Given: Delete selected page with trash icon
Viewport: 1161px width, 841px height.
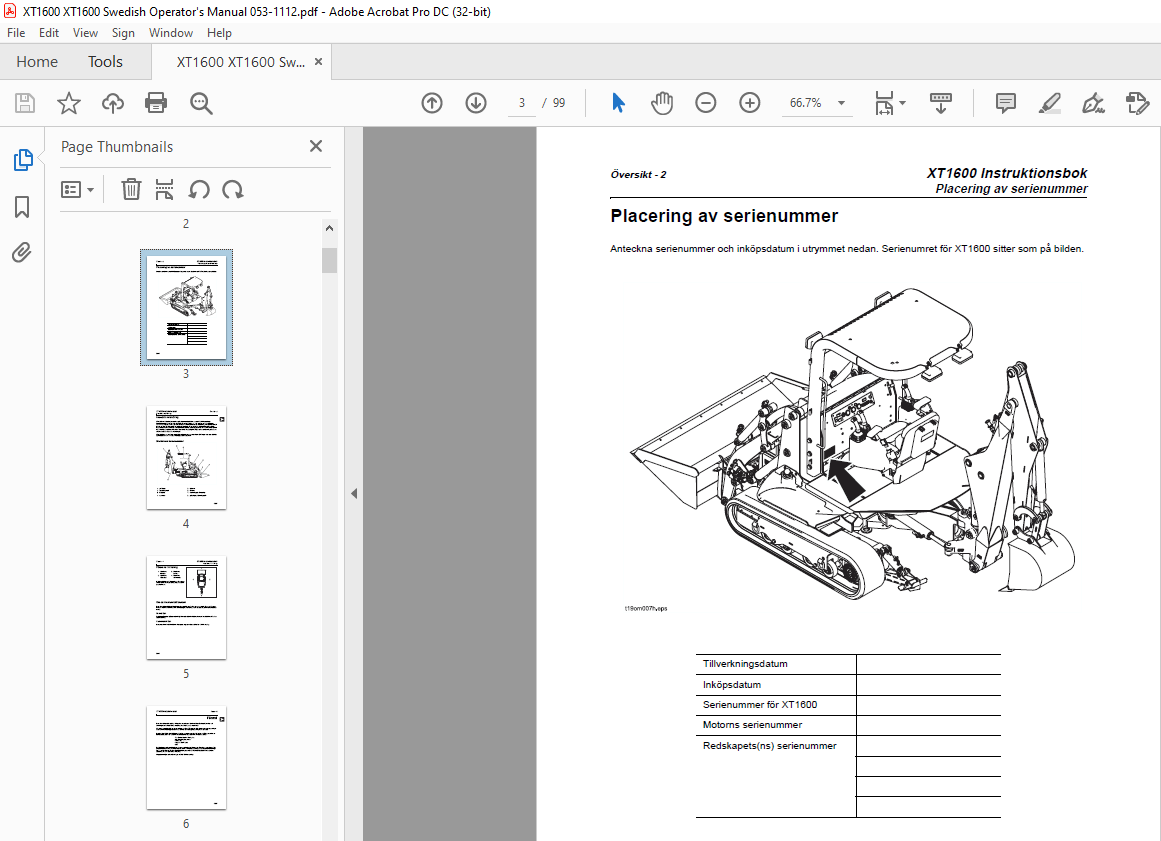Looking at the screenshot, I should tap(131, 190).
